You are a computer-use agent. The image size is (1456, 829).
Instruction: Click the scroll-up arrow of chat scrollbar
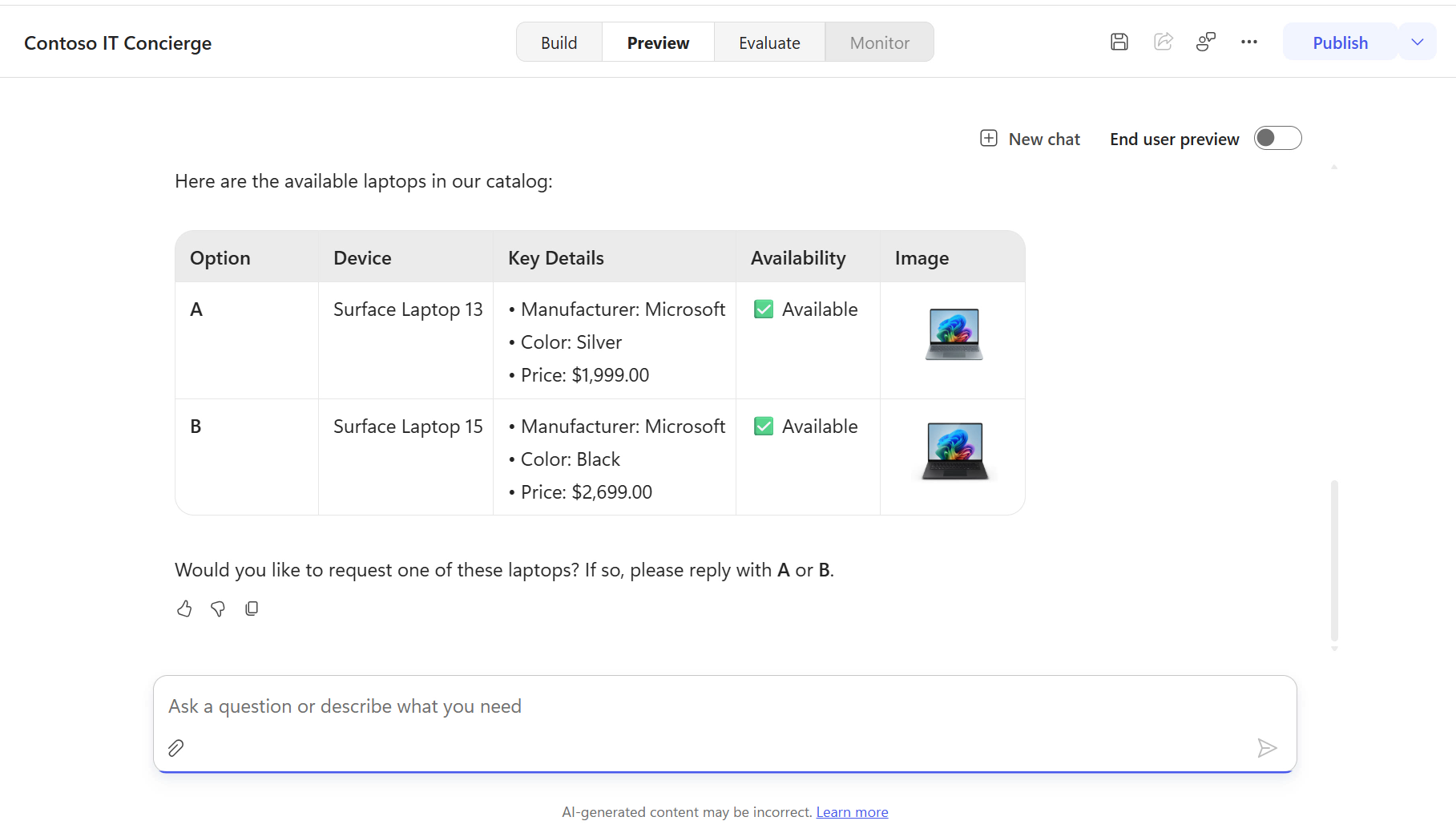click(x=1334, y=167)
